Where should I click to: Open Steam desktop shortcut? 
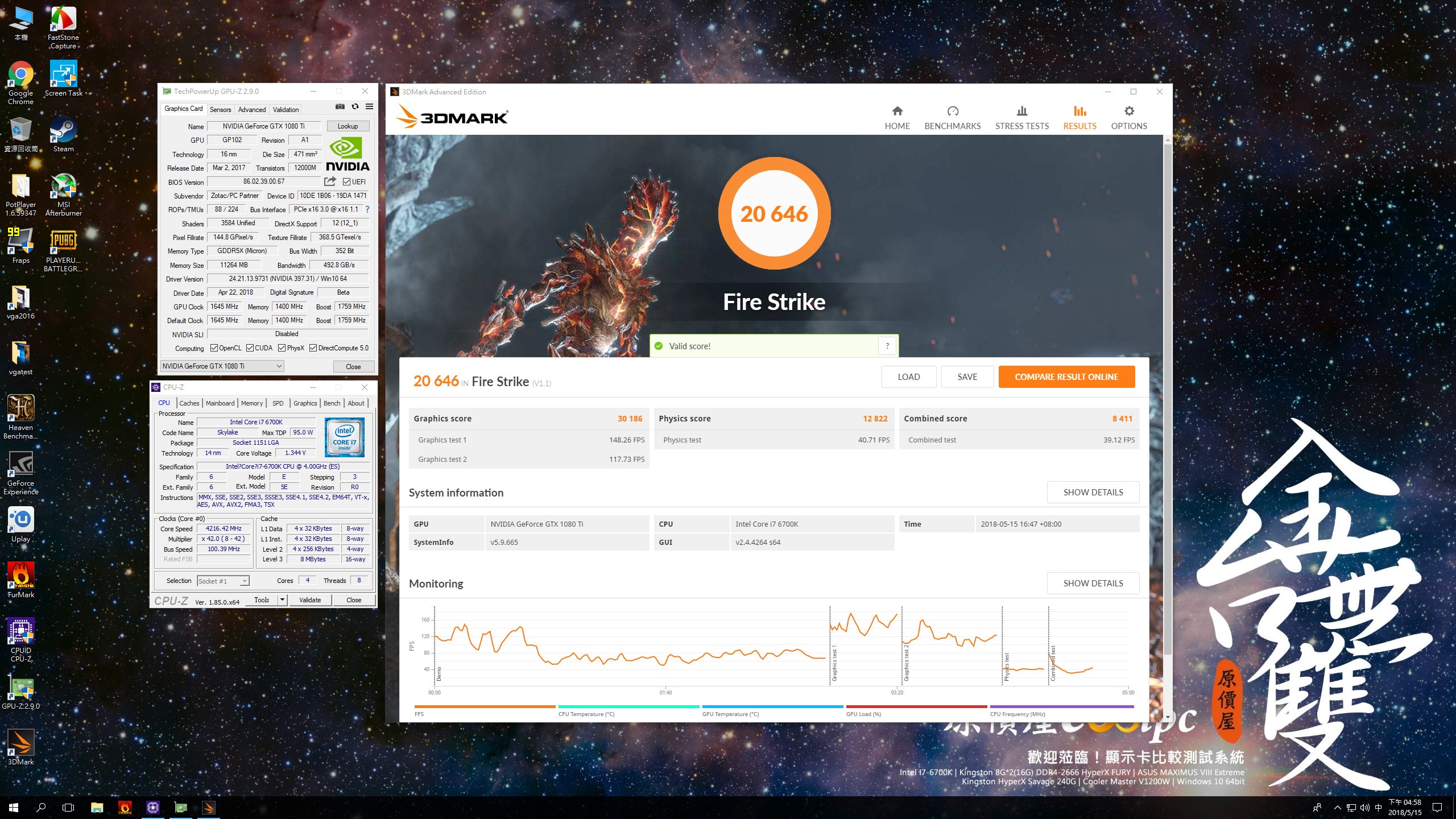pyautogui.click(x=63, y=134)
